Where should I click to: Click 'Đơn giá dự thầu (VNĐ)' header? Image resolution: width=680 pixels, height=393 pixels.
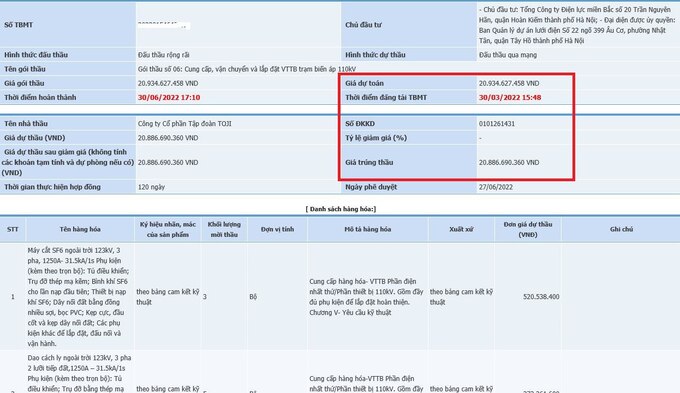pos(528,229)
